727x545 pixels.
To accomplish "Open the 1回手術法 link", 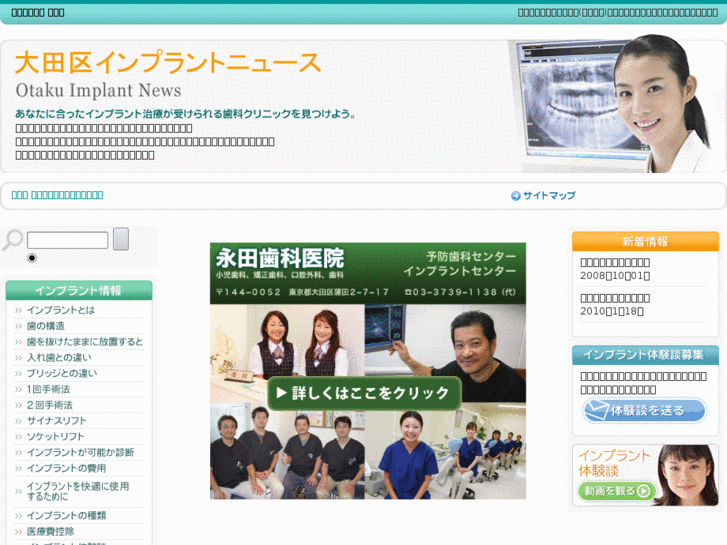I will pyautogui.click(x=48, y=389).
